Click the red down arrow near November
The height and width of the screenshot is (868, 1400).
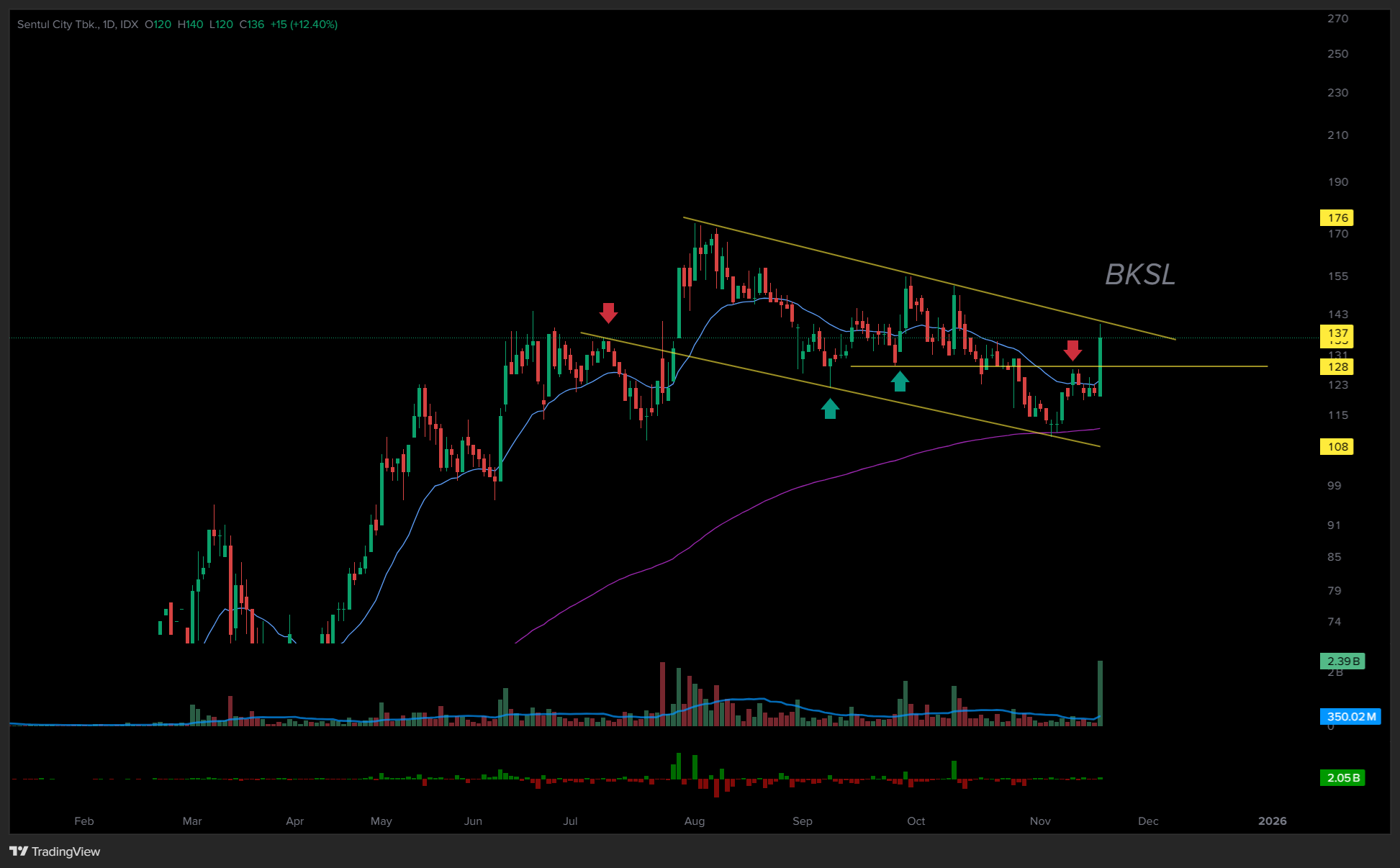(x=1072, y=350)
